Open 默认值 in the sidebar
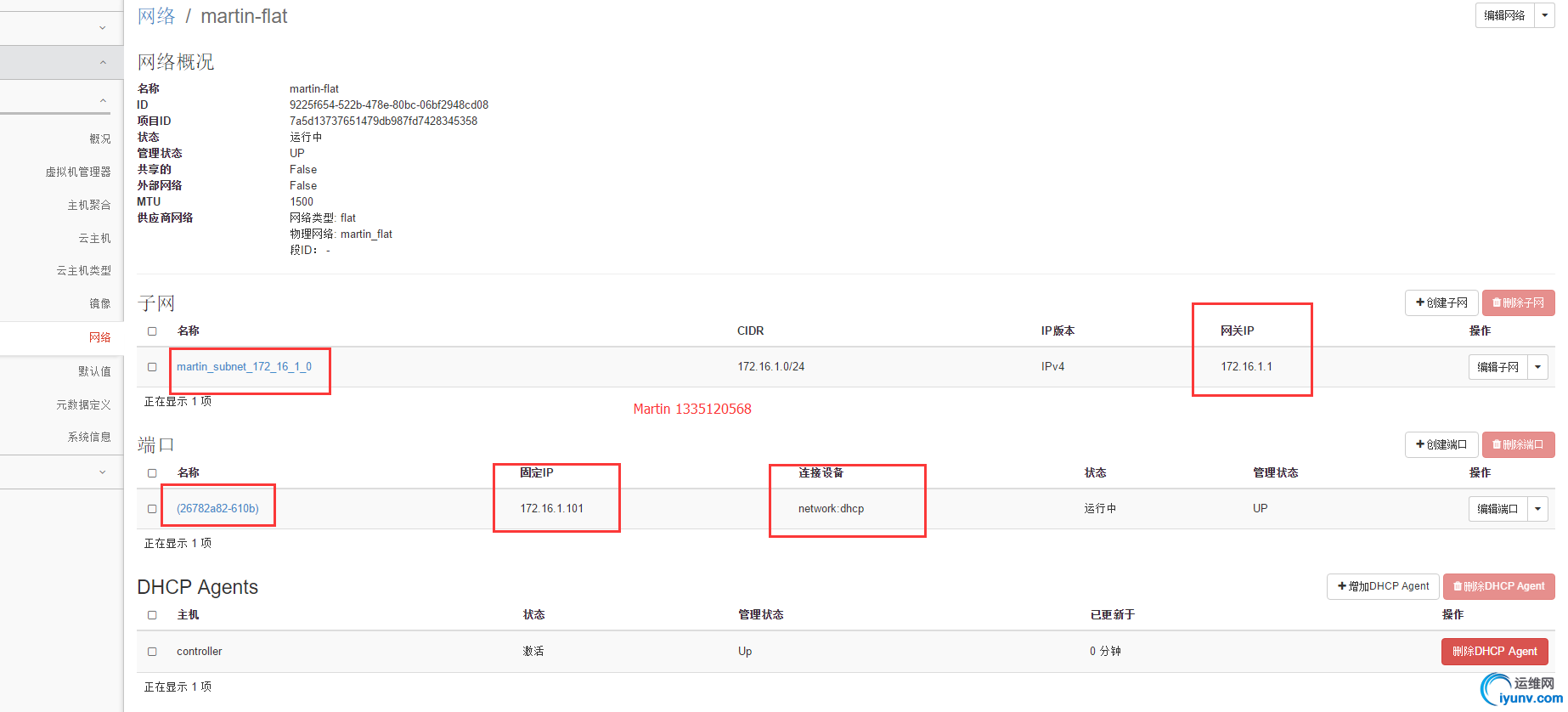 point(94,371)
